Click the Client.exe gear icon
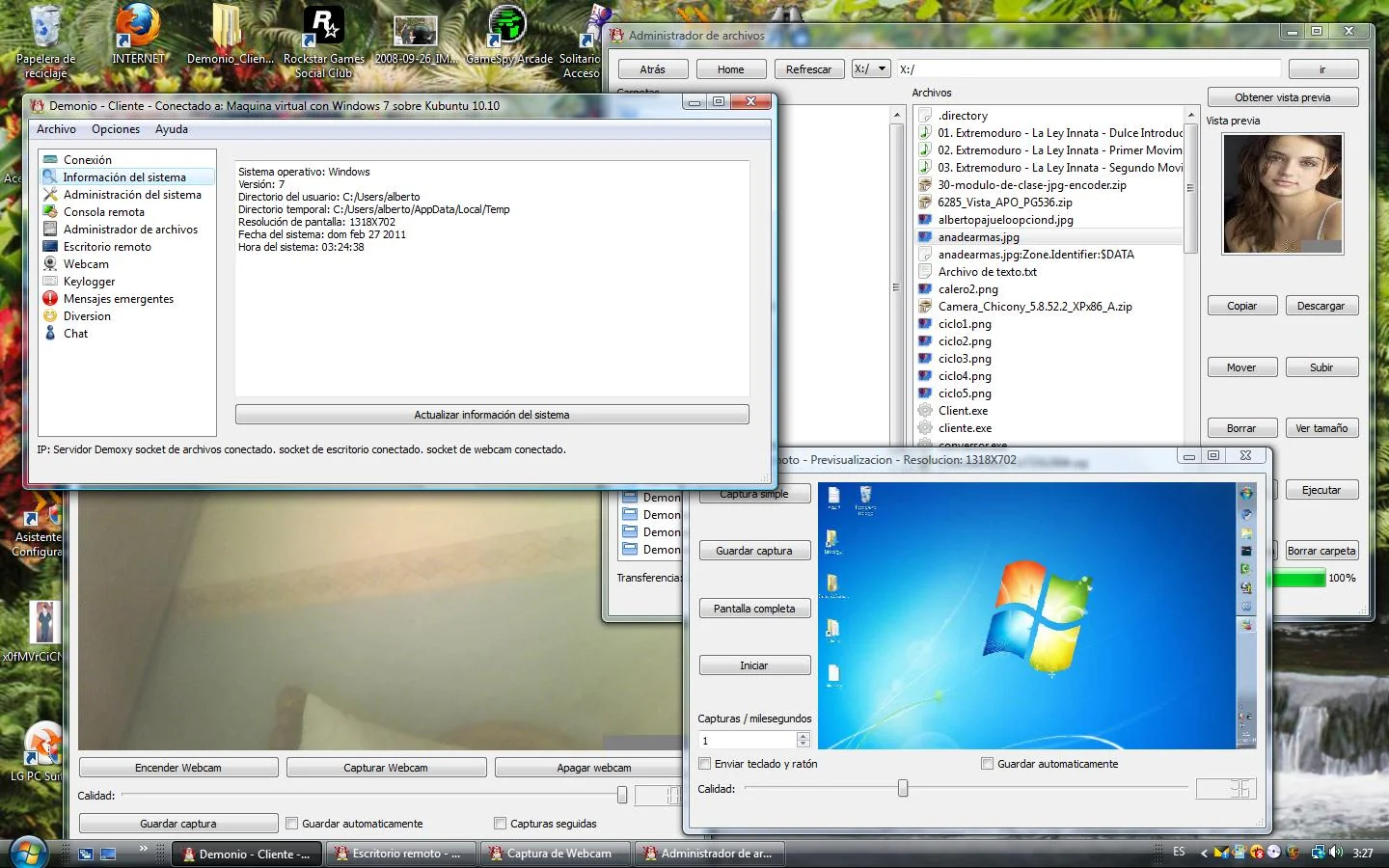Screen dimensions: 1389x868 (x=925, y=411)
